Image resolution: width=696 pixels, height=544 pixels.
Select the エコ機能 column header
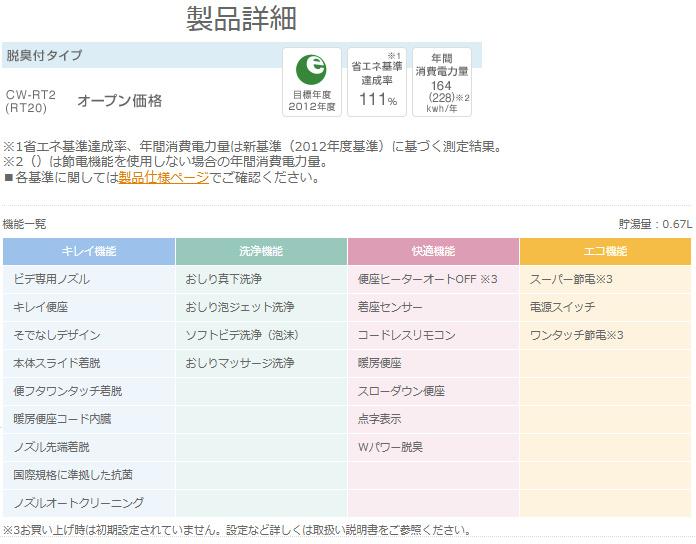pos(605,251)
